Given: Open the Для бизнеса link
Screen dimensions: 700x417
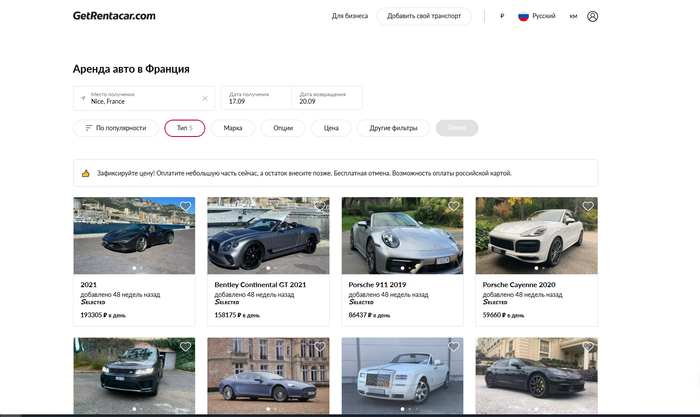Looking at the screenshot, I should [x=349, y=16].
